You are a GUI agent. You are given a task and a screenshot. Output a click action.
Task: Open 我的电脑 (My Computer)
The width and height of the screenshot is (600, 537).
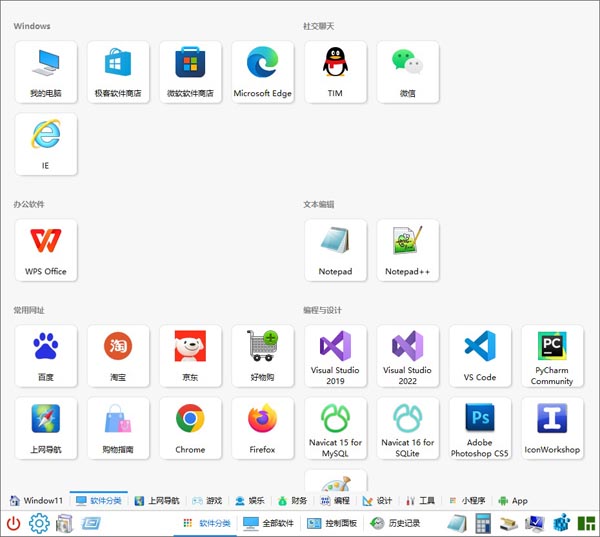[46, 72]
